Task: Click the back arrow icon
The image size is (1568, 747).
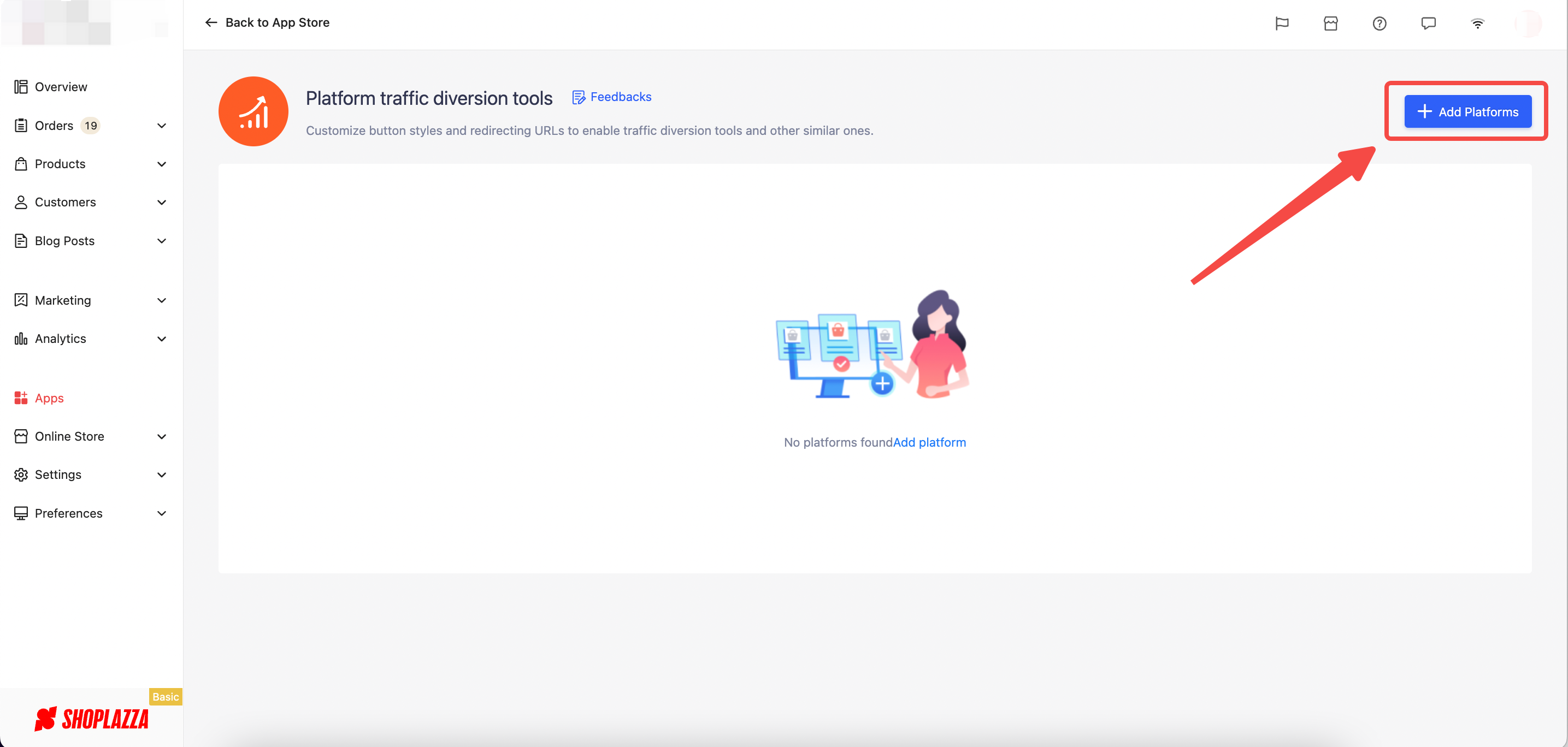Action: click(210, 22)
